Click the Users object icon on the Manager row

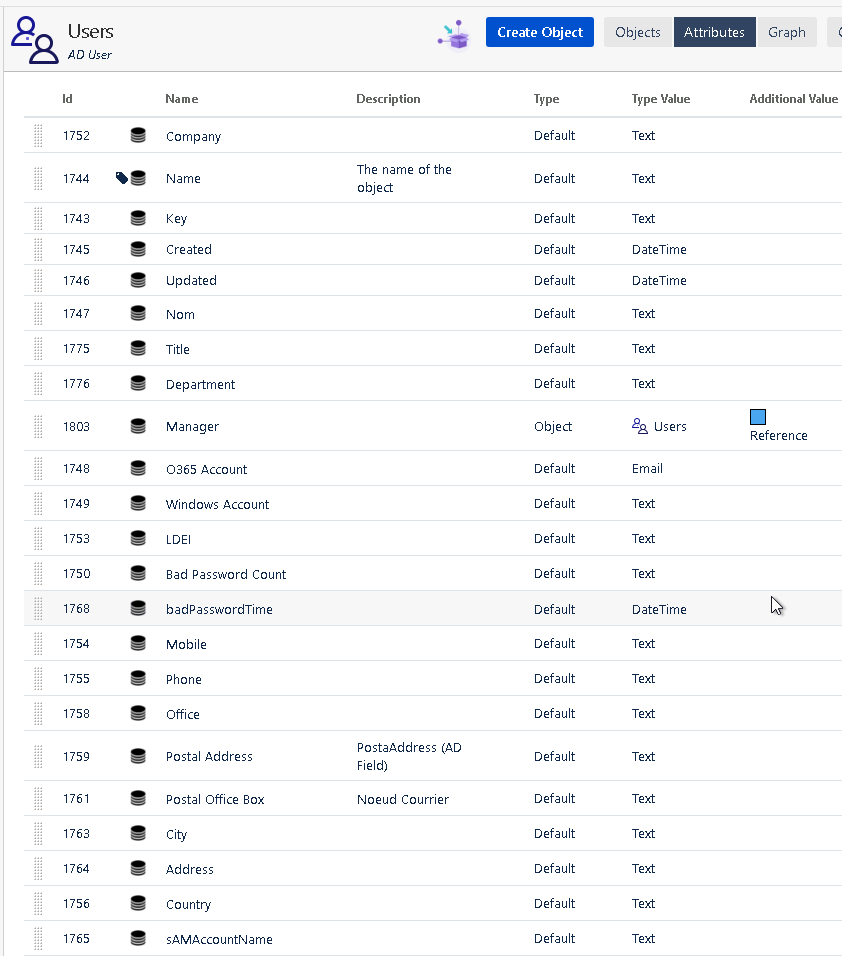coord(638,426)
